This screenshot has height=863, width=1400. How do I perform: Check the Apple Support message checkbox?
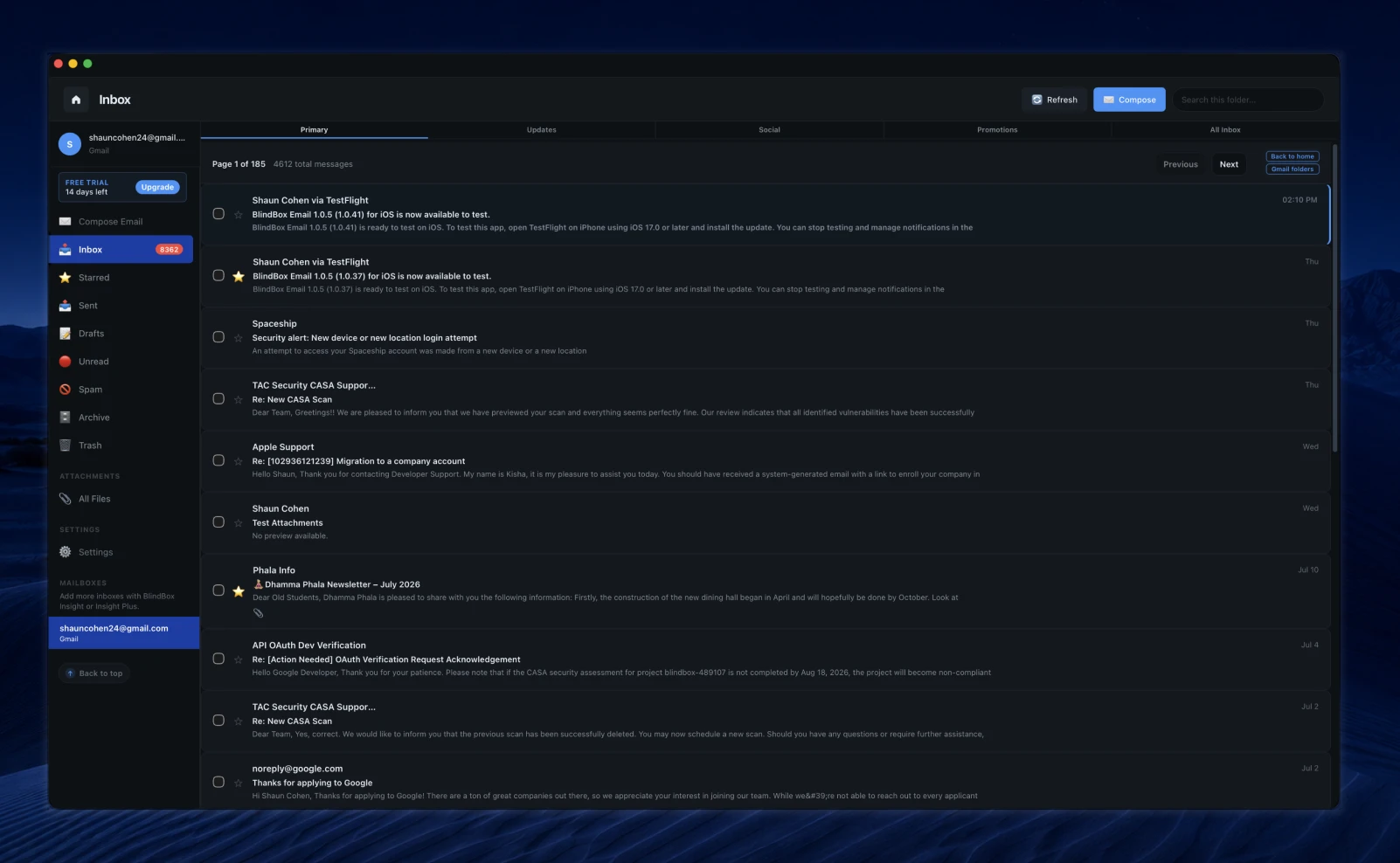coord(218,460)
